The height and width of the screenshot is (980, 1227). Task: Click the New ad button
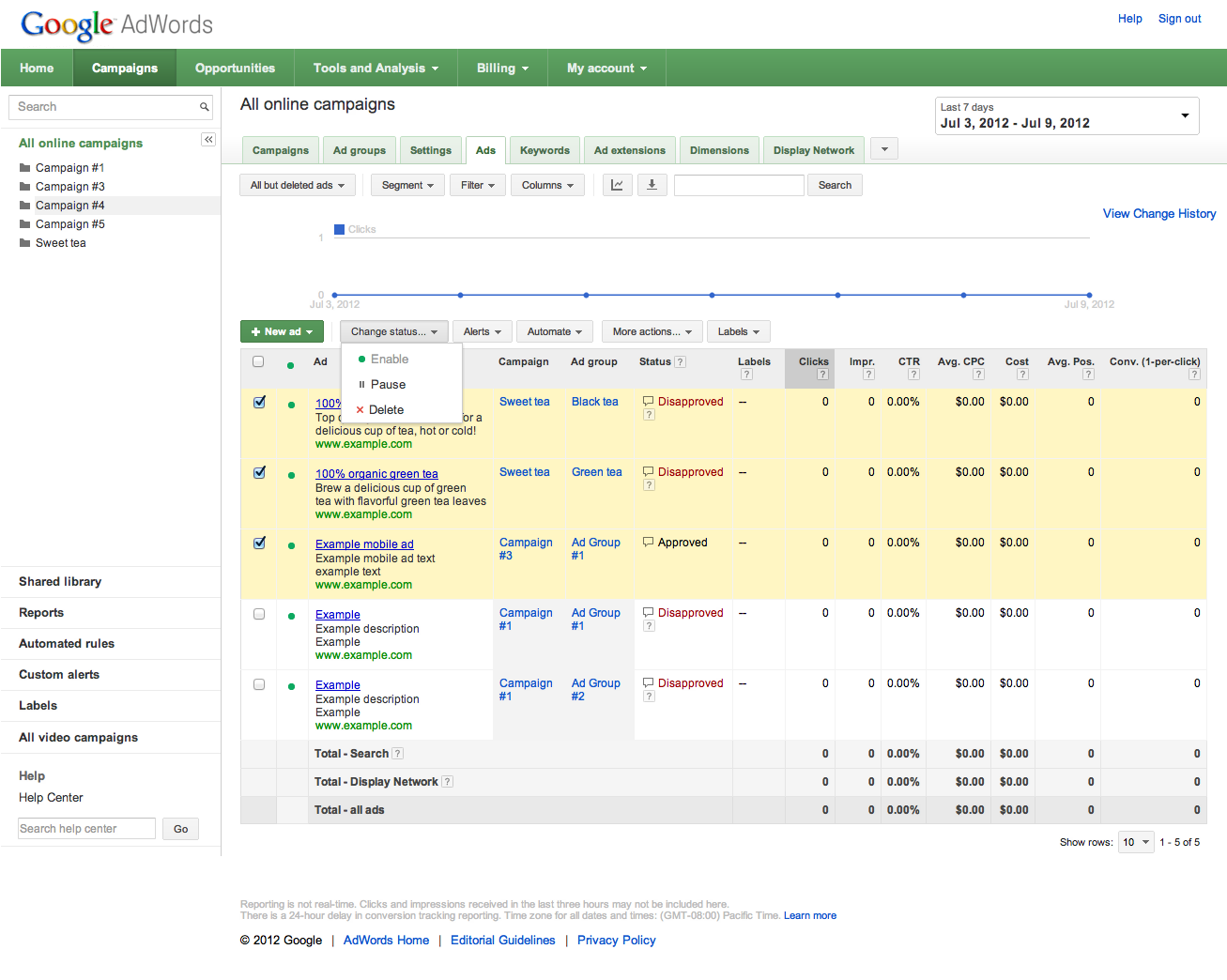(282, 331)
